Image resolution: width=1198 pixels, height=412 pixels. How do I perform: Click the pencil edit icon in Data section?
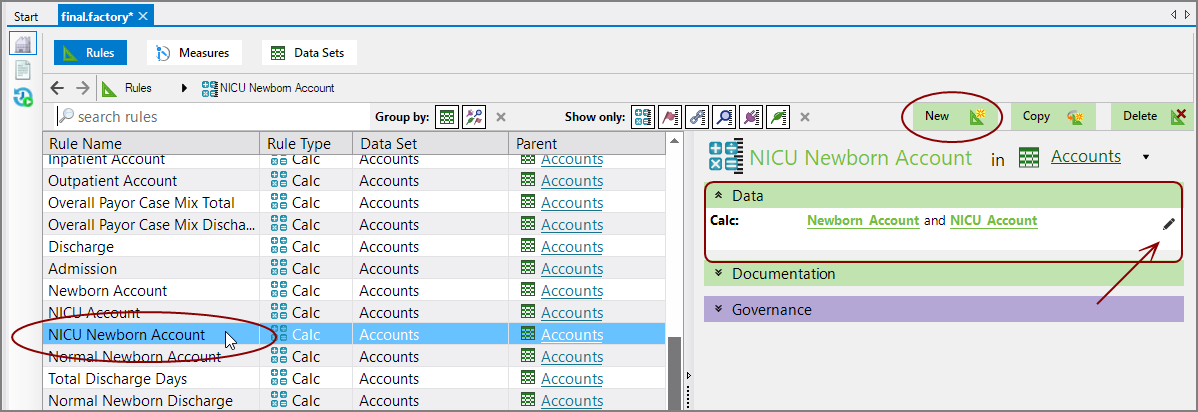point(1169,225)
